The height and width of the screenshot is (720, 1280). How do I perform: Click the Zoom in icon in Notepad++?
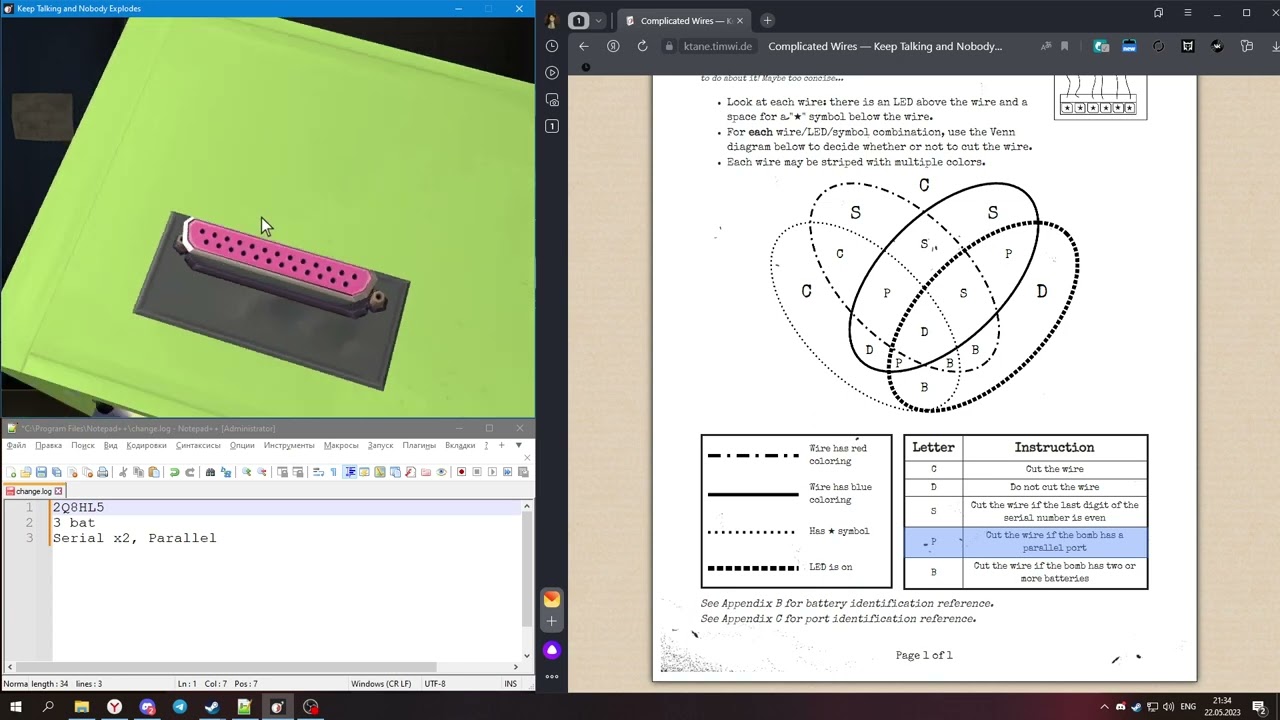coord(246,472)
